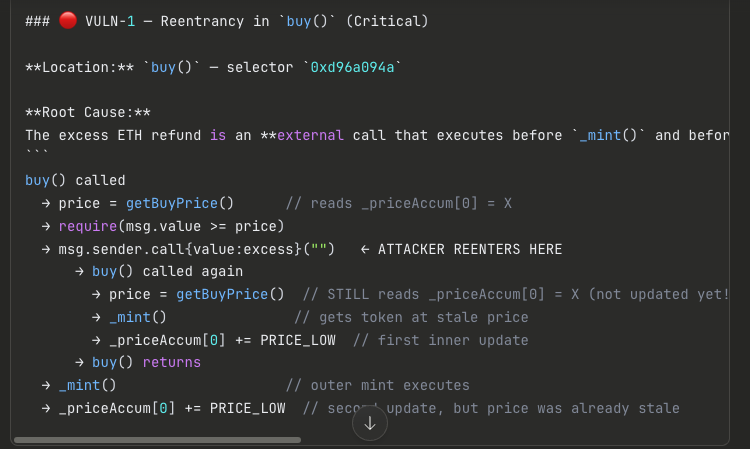Click comment '// outer mint executes'
This screenshot has height=449, width=750.
pos(378,385)
